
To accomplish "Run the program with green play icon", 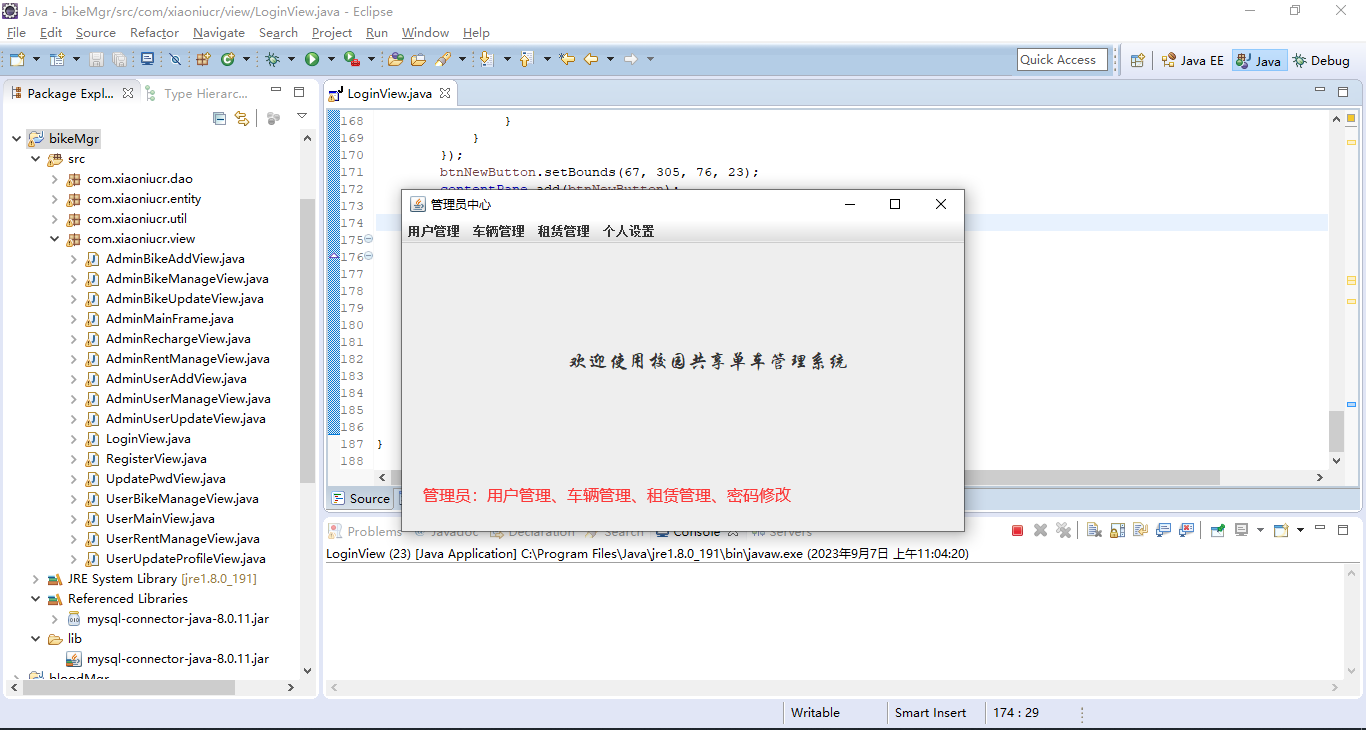I will 312,59.
